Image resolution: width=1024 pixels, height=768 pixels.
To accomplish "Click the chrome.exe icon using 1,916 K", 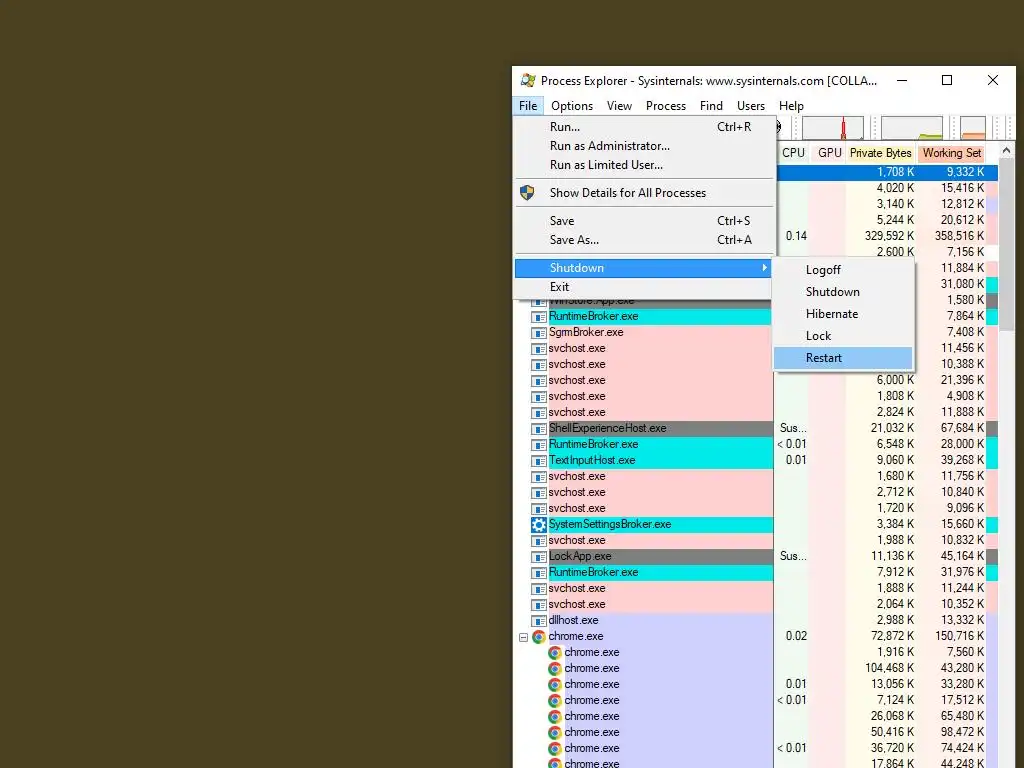I will coord(554,652).
